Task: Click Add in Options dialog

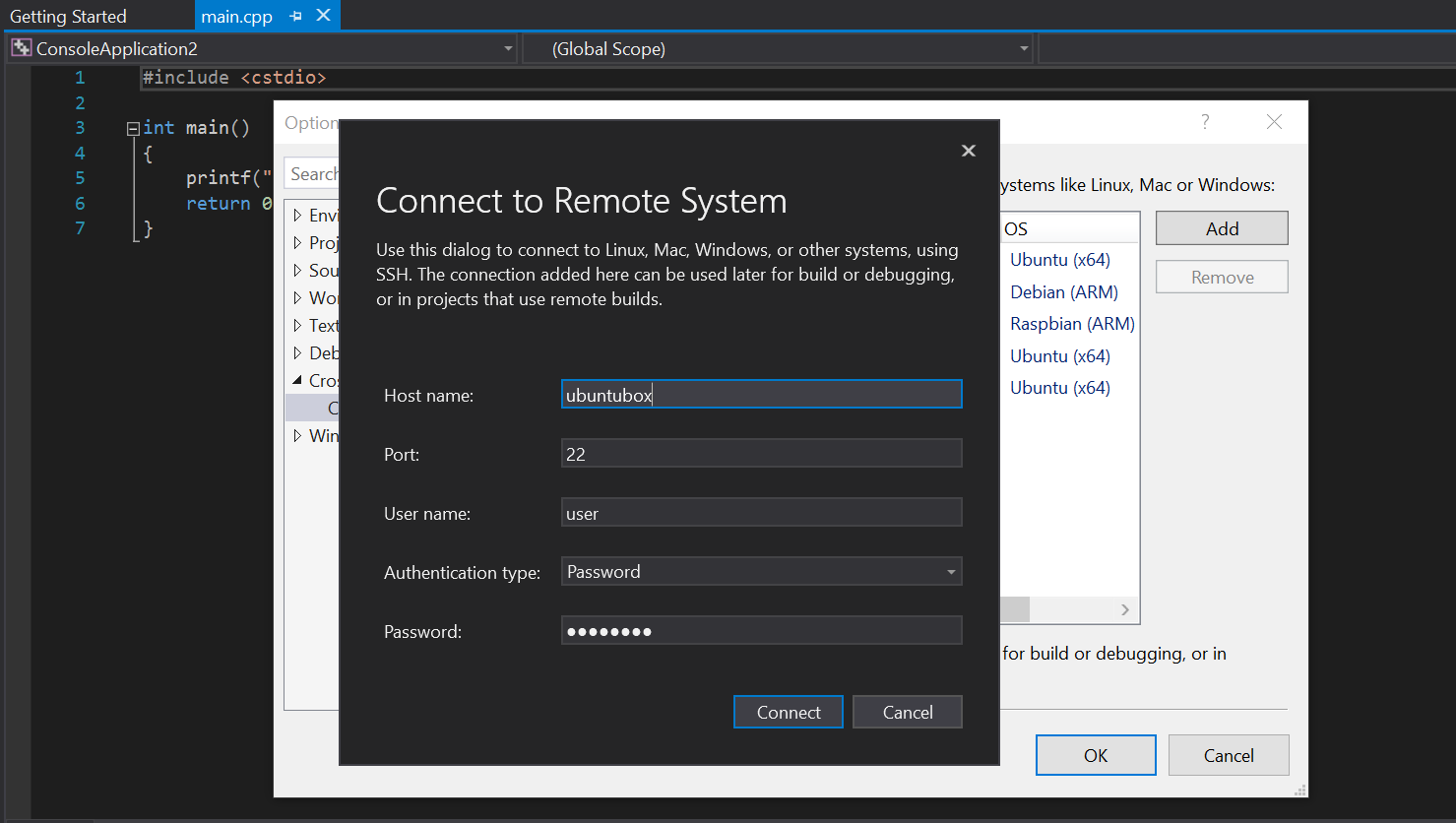Action: tap(1222, 228)
